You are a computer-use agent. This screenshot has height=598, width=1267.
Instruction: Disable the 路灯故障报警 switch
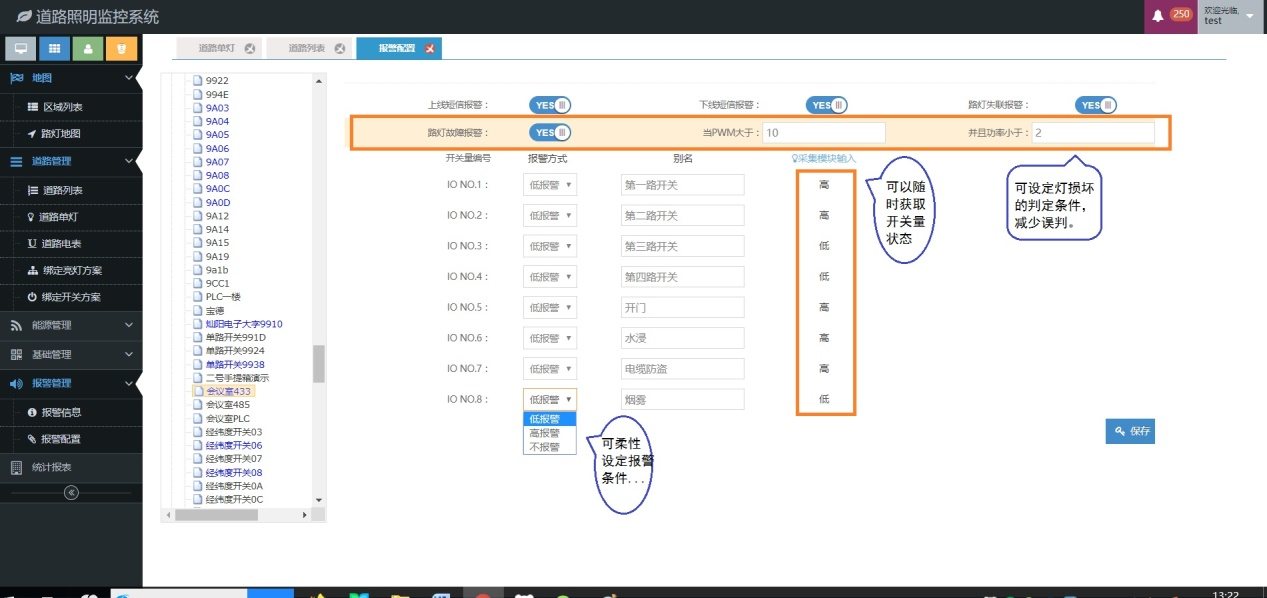coord(549,133)
